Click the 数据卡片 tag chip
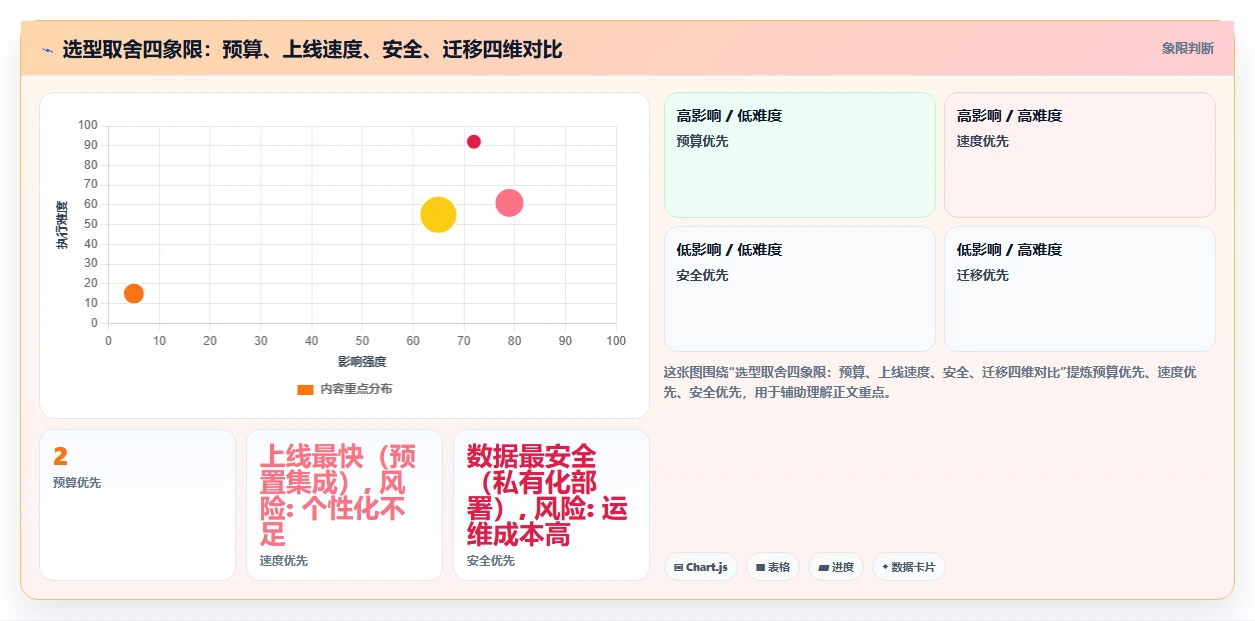1255x621 pixels. pos(909,567)
